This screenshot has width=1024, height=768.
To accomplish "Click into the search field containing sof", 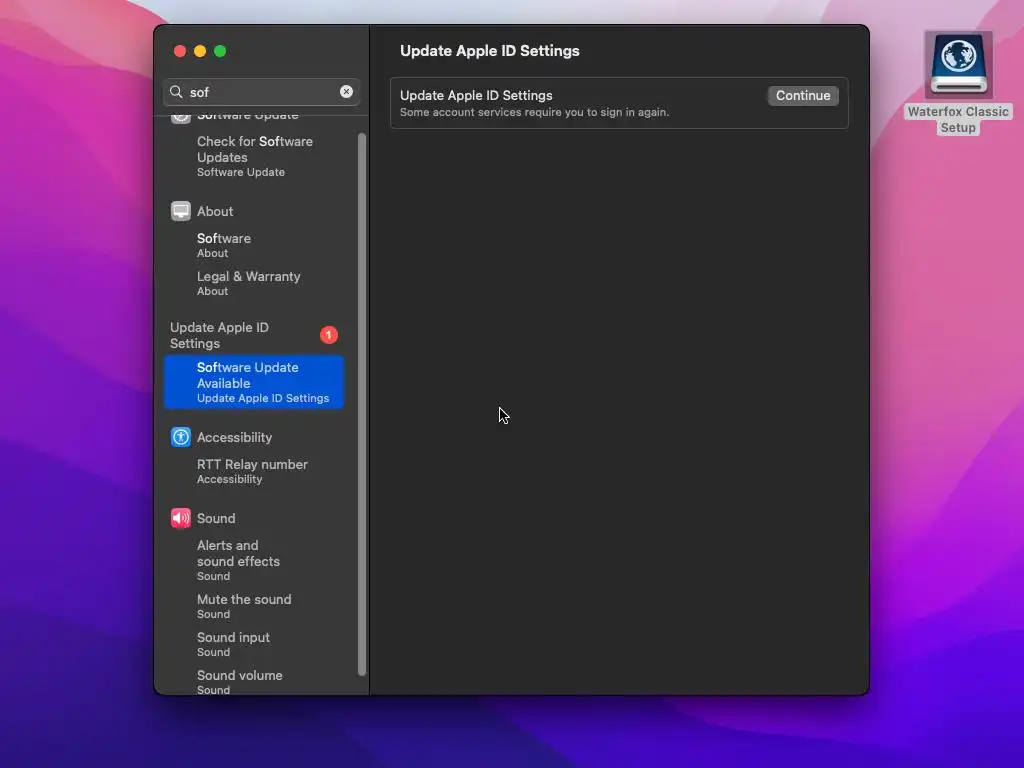I will tap(261, 92).
